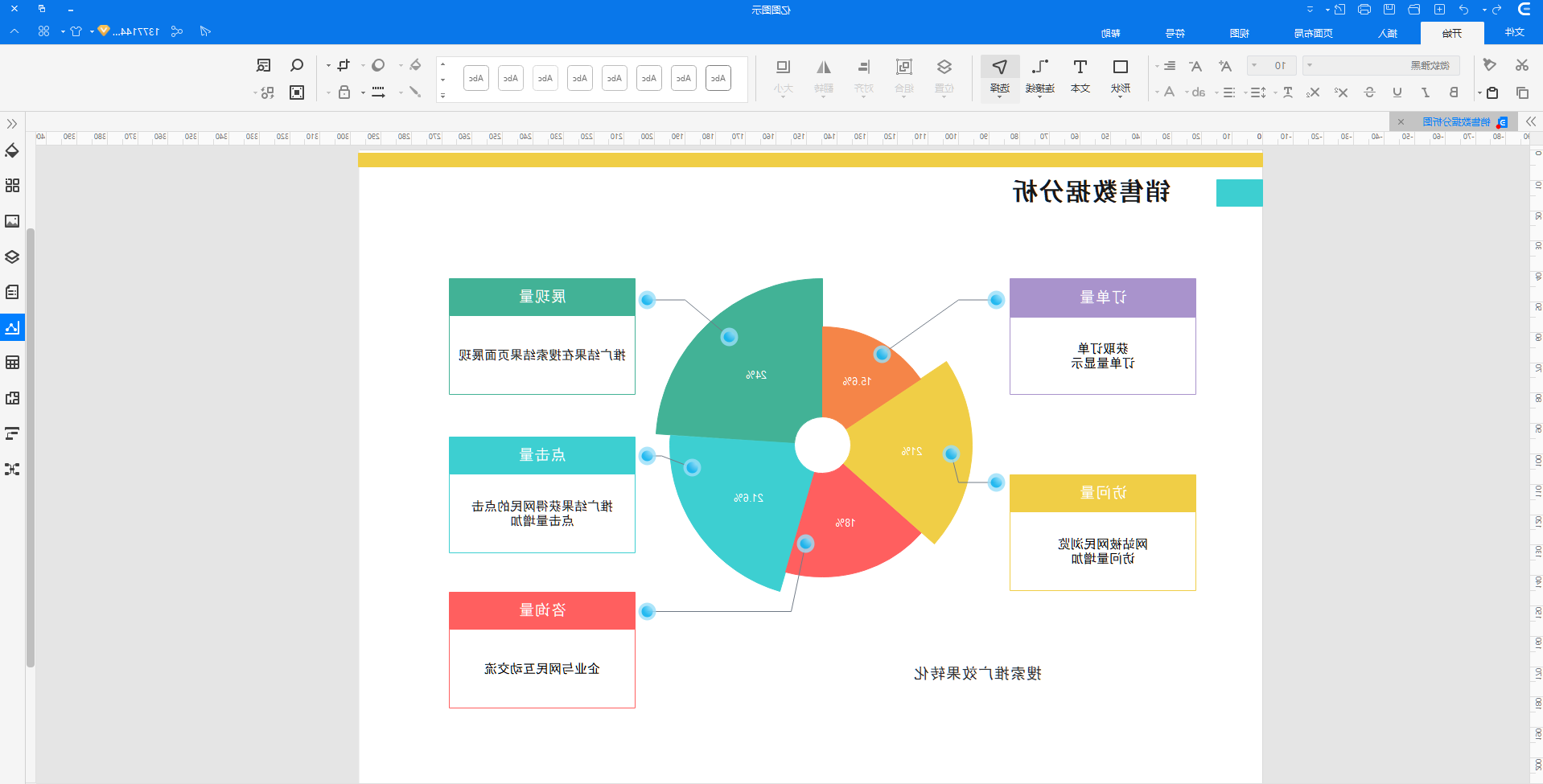Open the font size dropdown showing 10
The height and width of the screenshot is (784, 1543).
pyautogui.click(x=1272, y=66)
